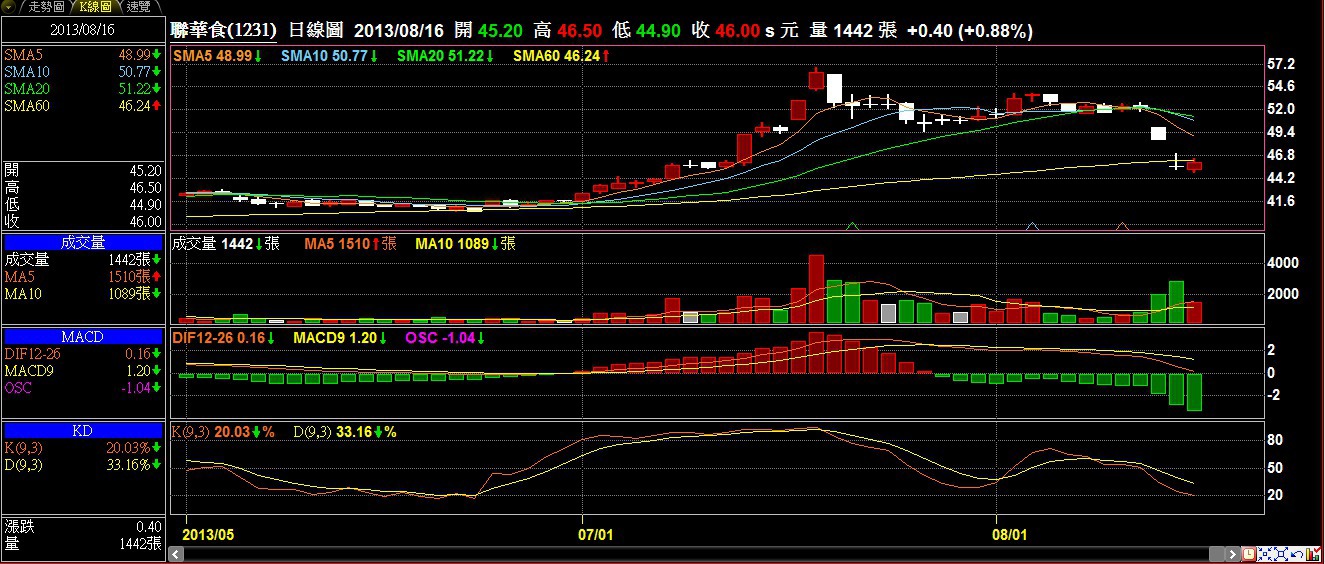Open the indicator settings bar-chart icon

(x=1313, y=554)
